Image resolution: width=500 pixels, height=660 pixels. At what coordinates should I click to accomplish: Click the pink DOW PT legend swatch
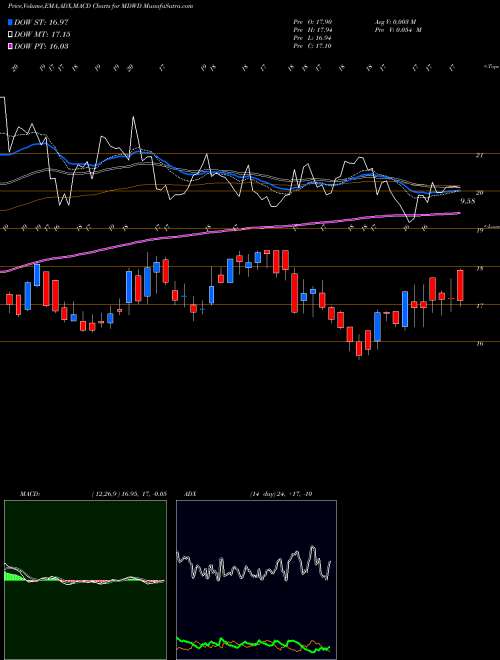[x=10, y=47]
